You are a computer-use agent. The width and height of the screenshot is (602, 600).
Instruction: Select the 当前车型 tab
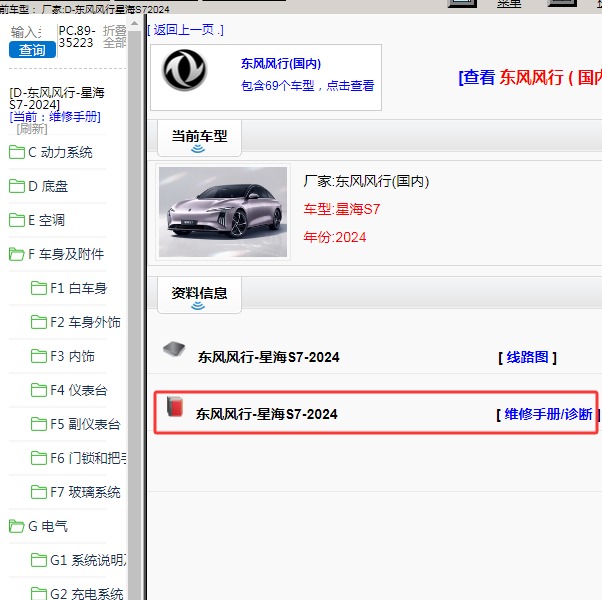pyautogui.click(x=199, y=138)
